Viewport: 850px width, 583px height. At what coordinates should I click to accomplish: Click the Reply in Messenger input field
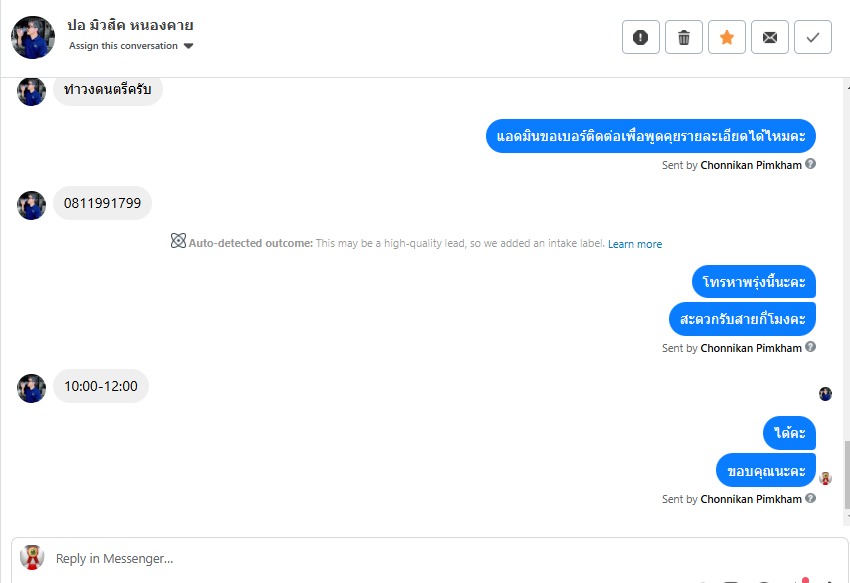point(400,559)
